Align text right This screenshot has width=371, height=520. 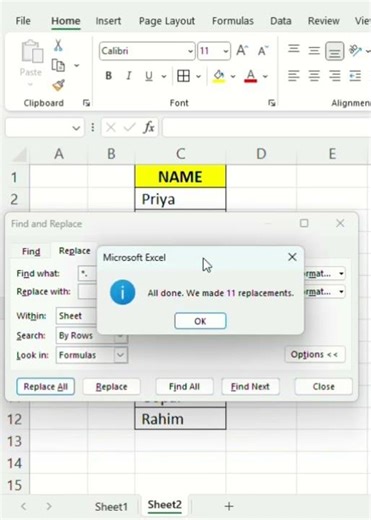click(x=335, y=76)
